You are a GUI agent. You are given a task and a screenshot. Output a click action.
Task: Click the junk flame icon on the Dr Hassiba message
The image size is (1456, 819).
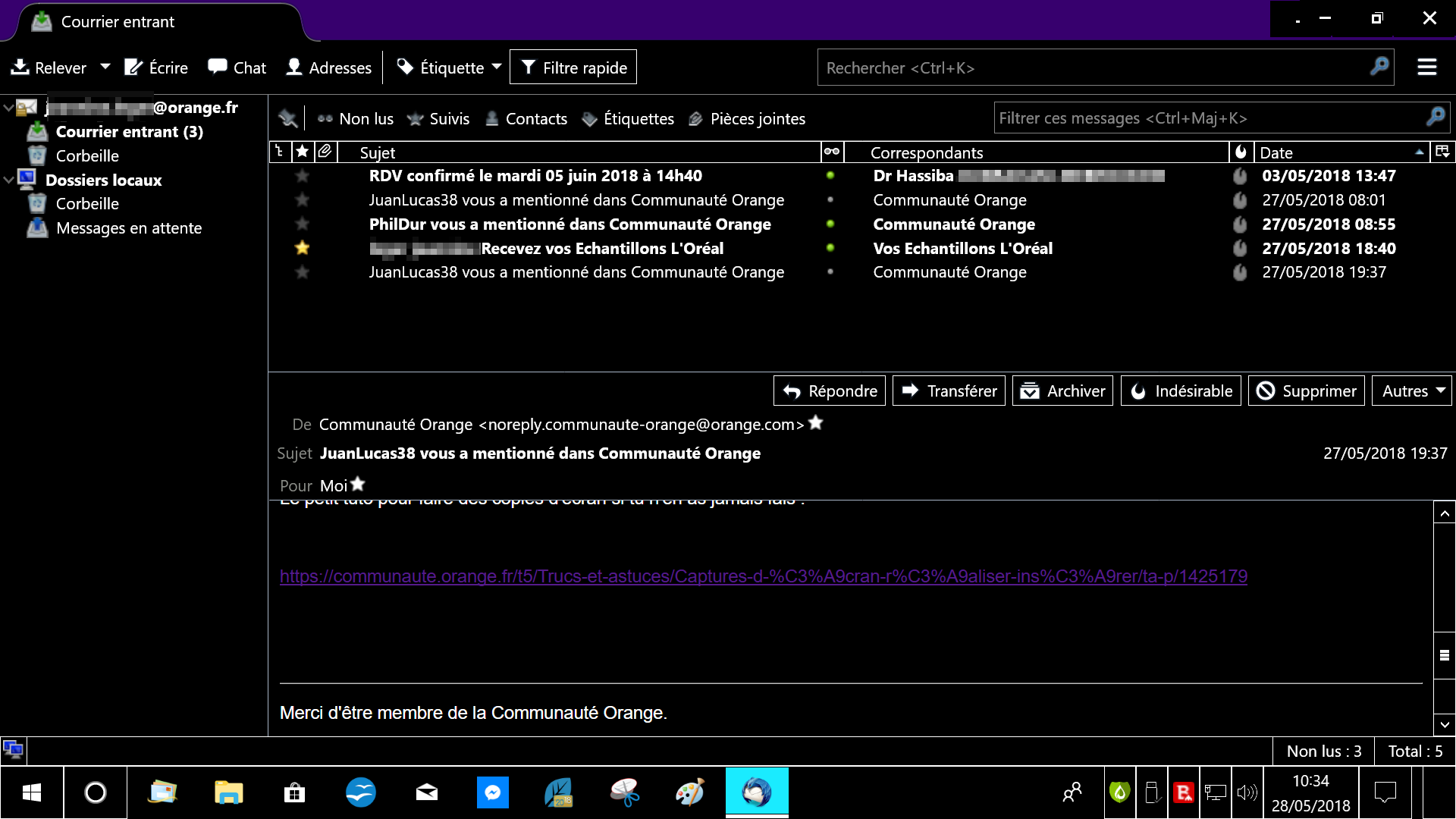[x=1240, y=176]
